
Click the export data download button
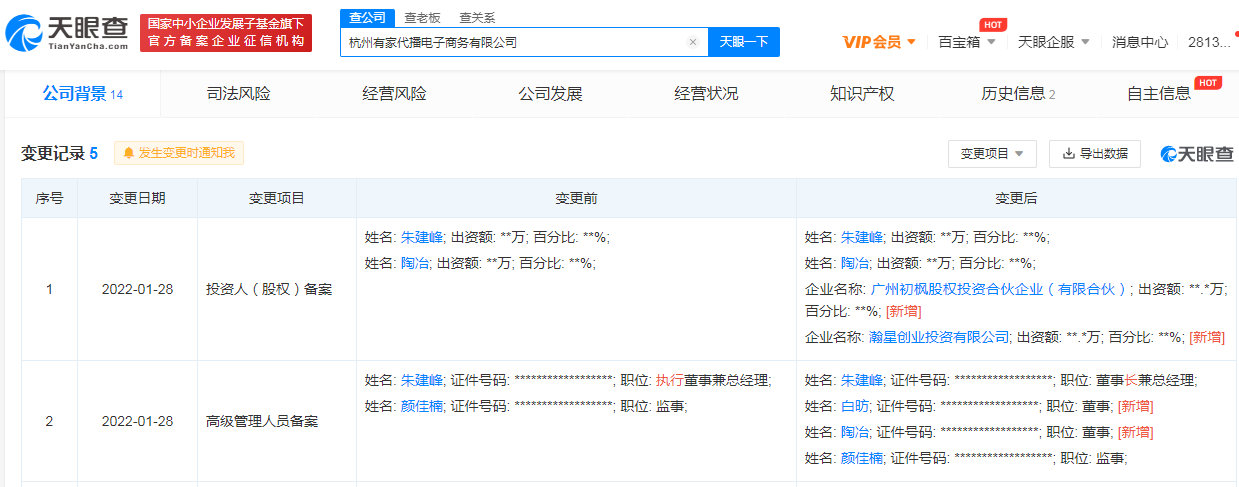(1094, 154)
